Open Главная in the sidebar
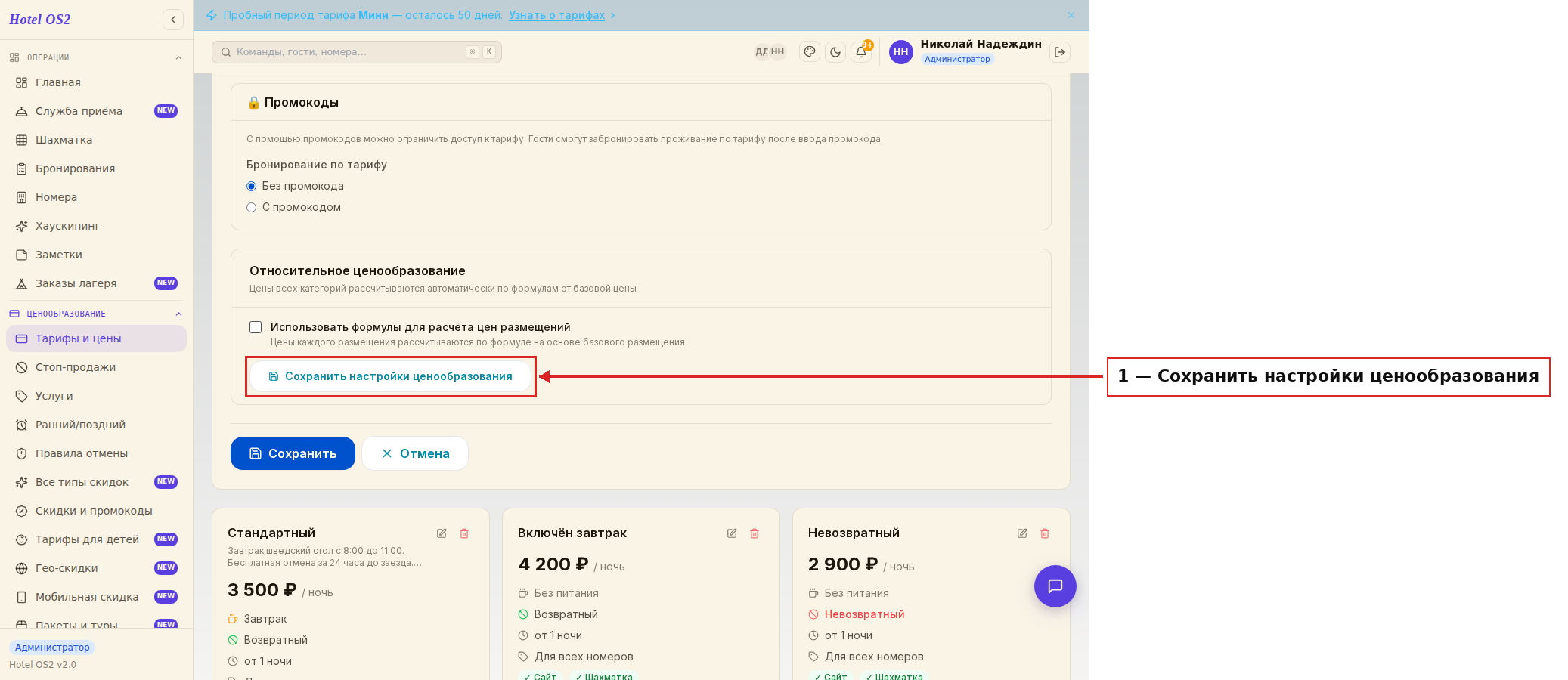 [96, 82]
